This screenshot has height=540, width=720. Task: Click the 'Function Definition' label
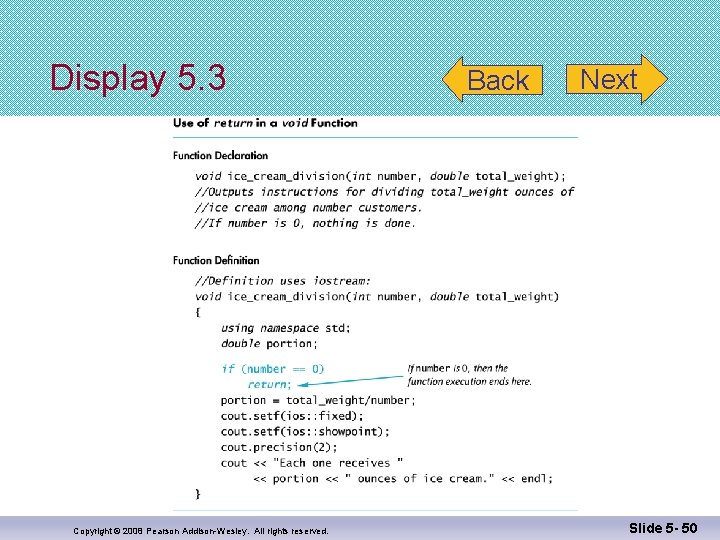(x=216, y=260)
